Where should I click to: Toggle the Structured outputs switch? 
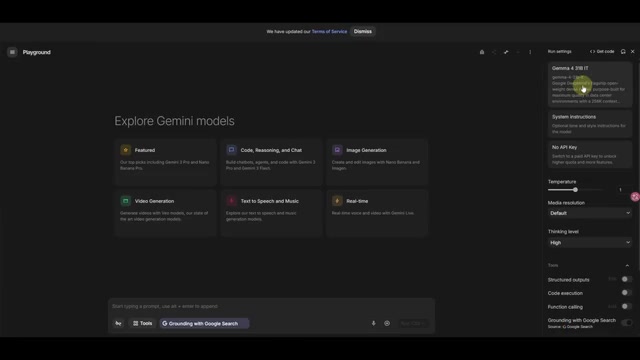pyautogui.click(x=626, y=279)
